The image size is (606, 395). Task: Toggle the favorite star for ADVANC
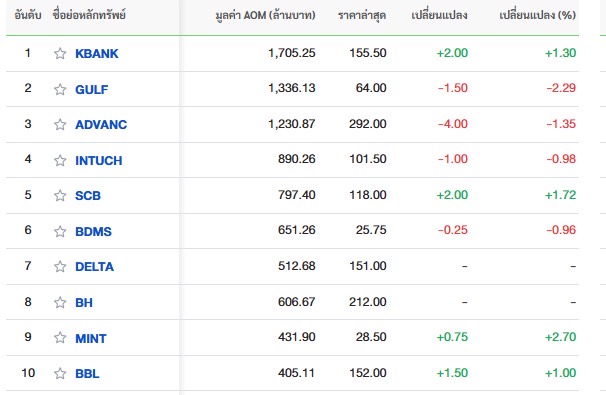pos(60,124)
